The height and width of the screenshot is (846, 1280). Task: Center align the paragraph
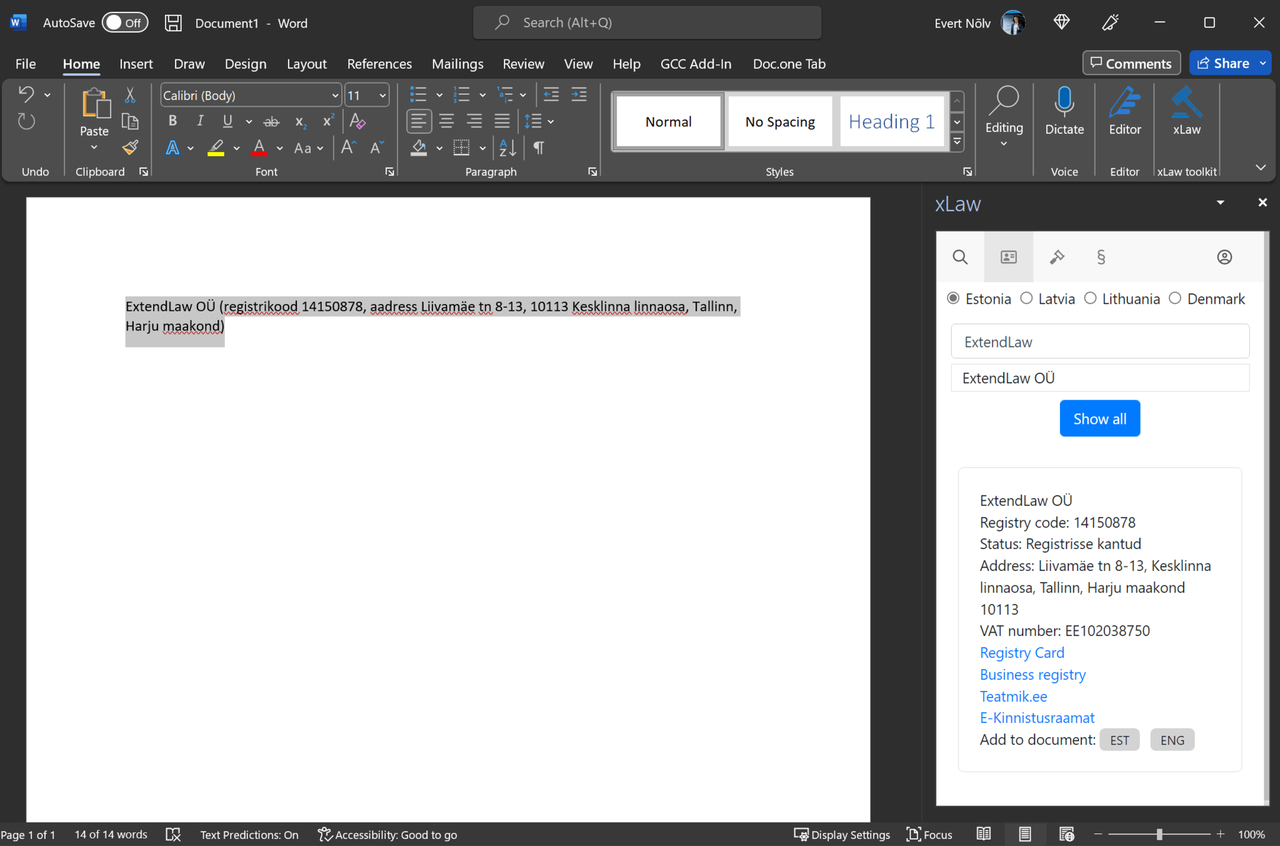click(447, 121)
